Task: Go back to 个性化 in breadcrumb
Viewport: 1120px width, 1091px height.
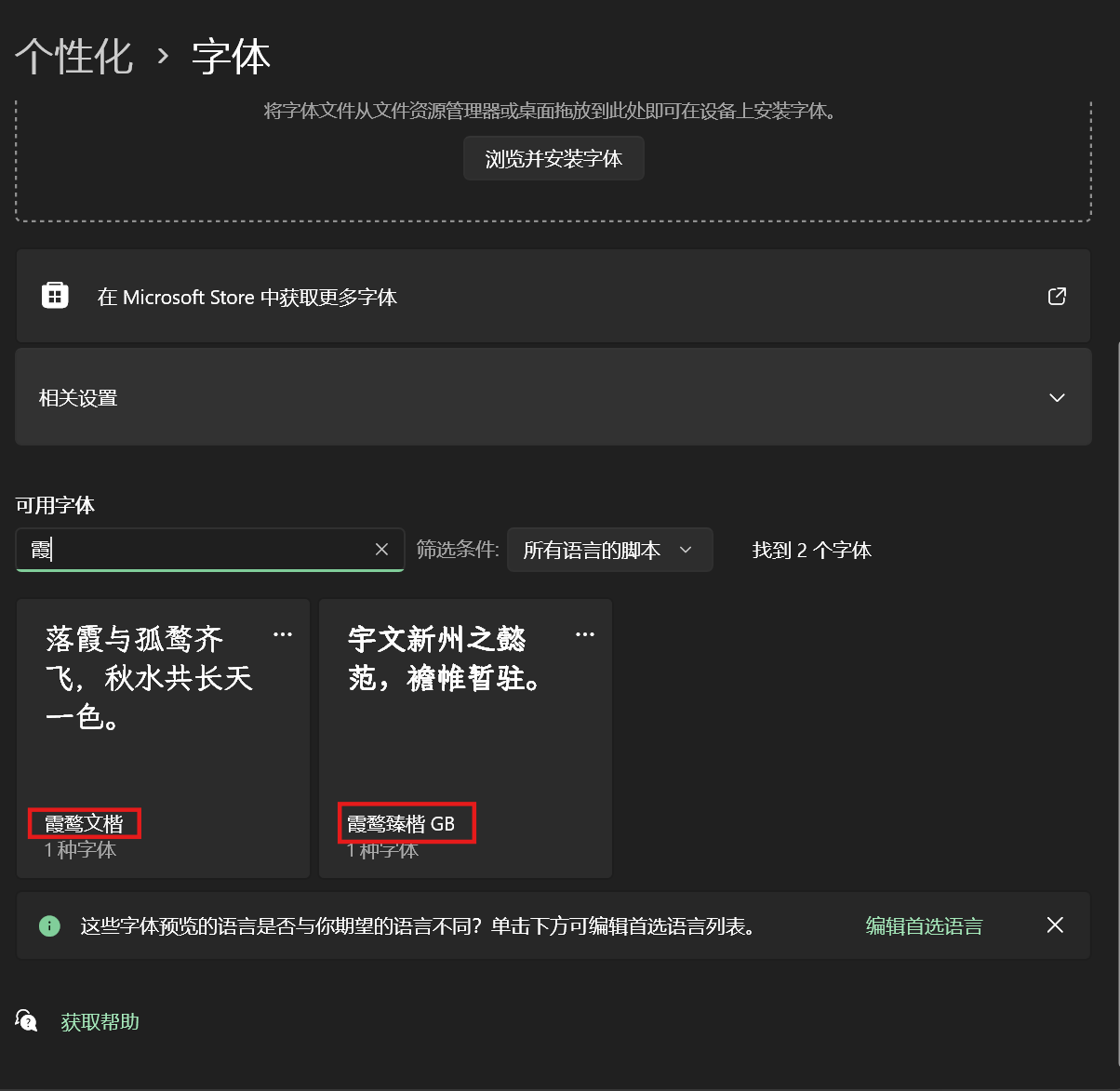Action: [74, 57]
